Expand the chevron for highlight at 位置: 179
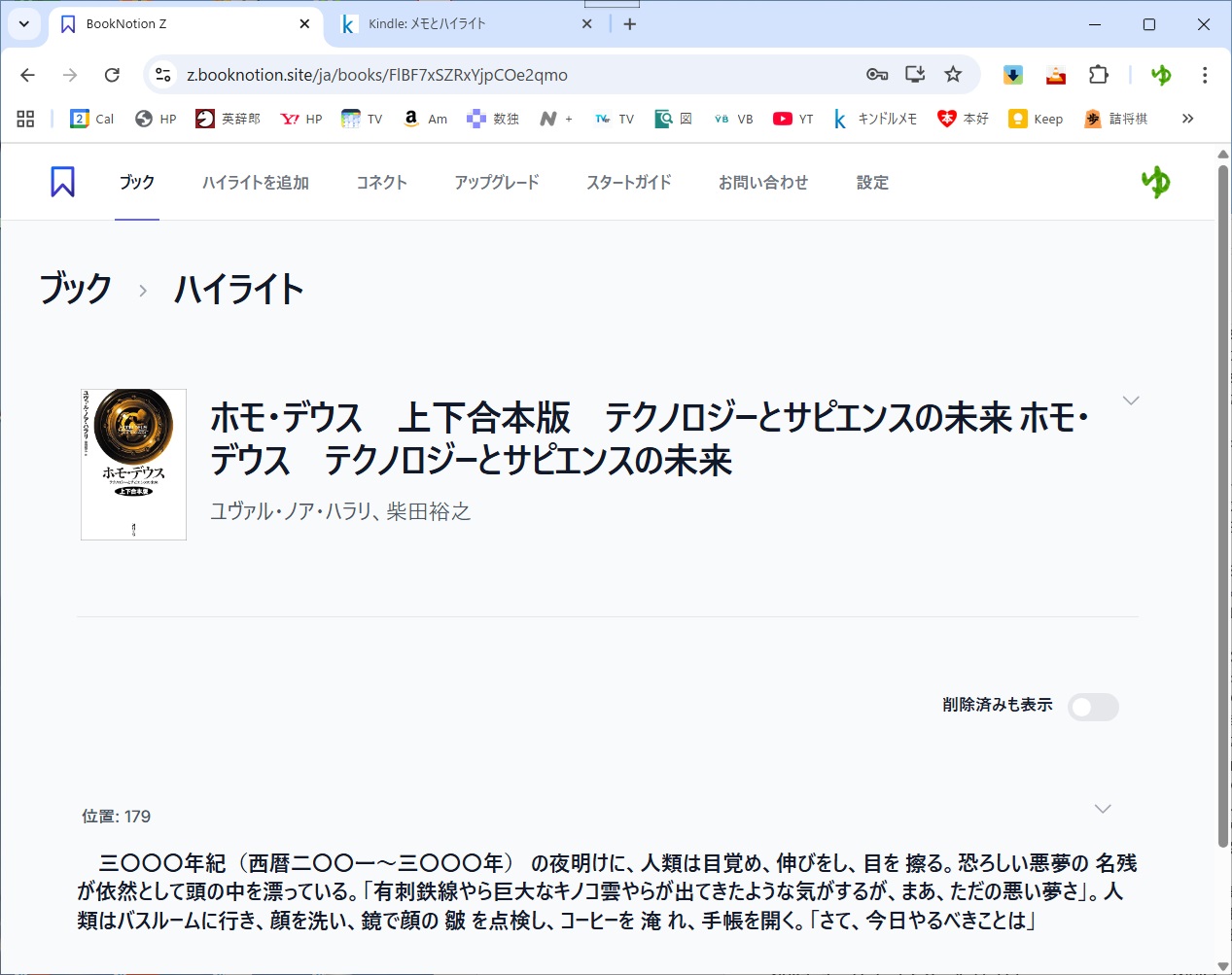 click(1102, 809)
